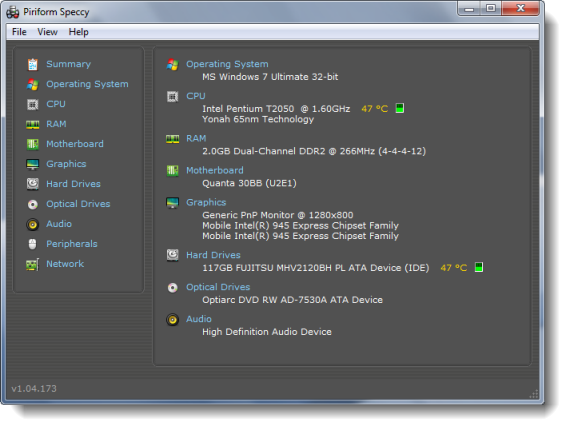Click the green CPU temperature indicator
570x430 pixels.
tap(400, 108)
